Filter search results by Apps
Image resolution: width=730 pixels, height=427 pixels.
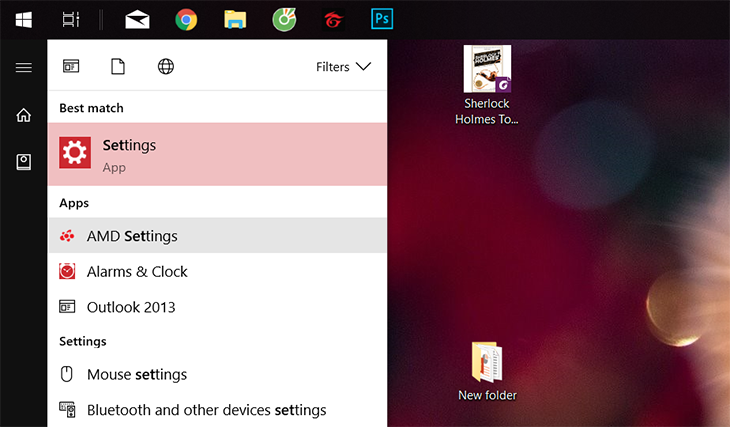point(71,66)
